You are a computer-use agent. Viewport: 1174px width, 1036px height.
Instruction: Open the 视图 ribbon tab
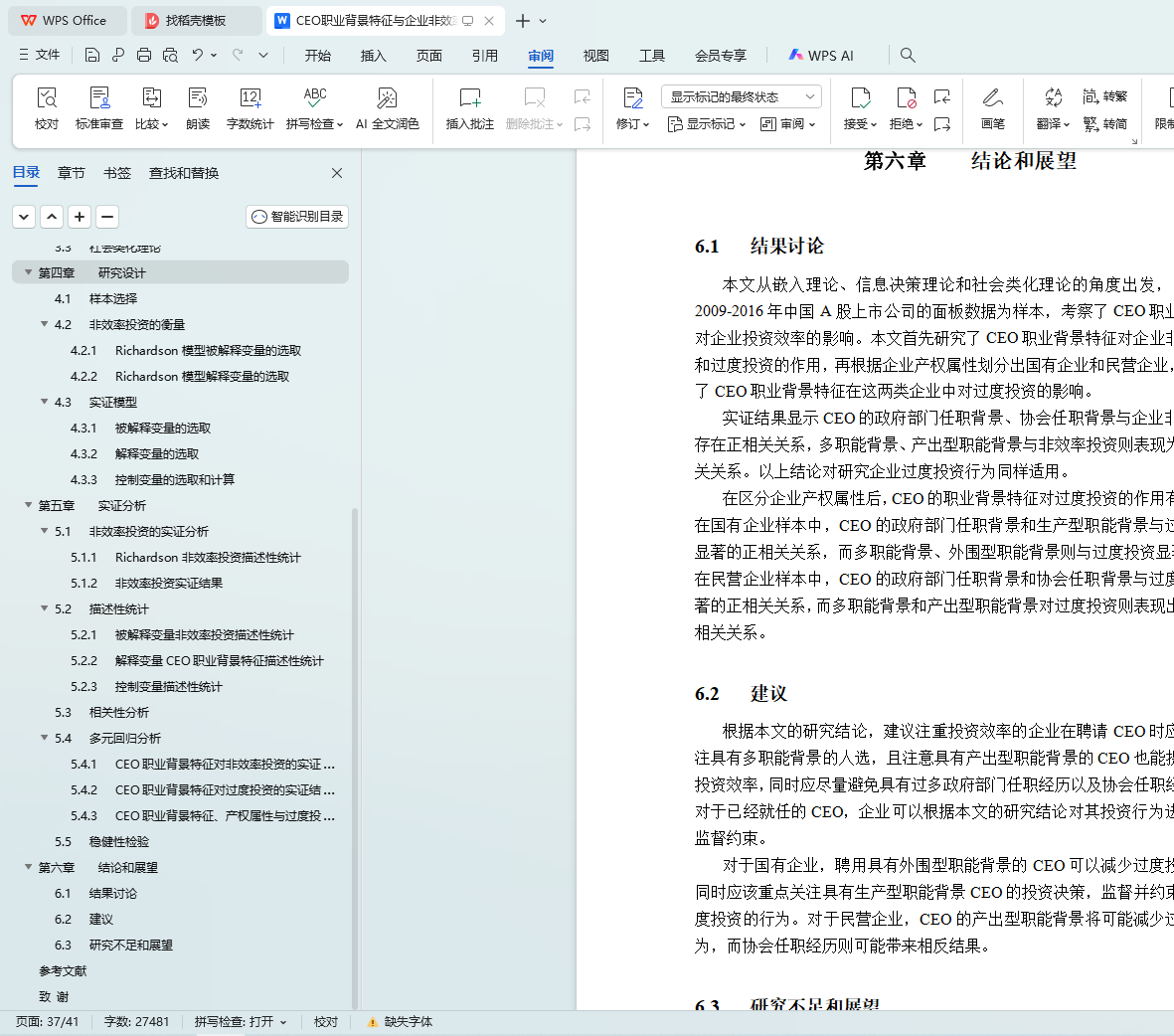tap(596, 56)
